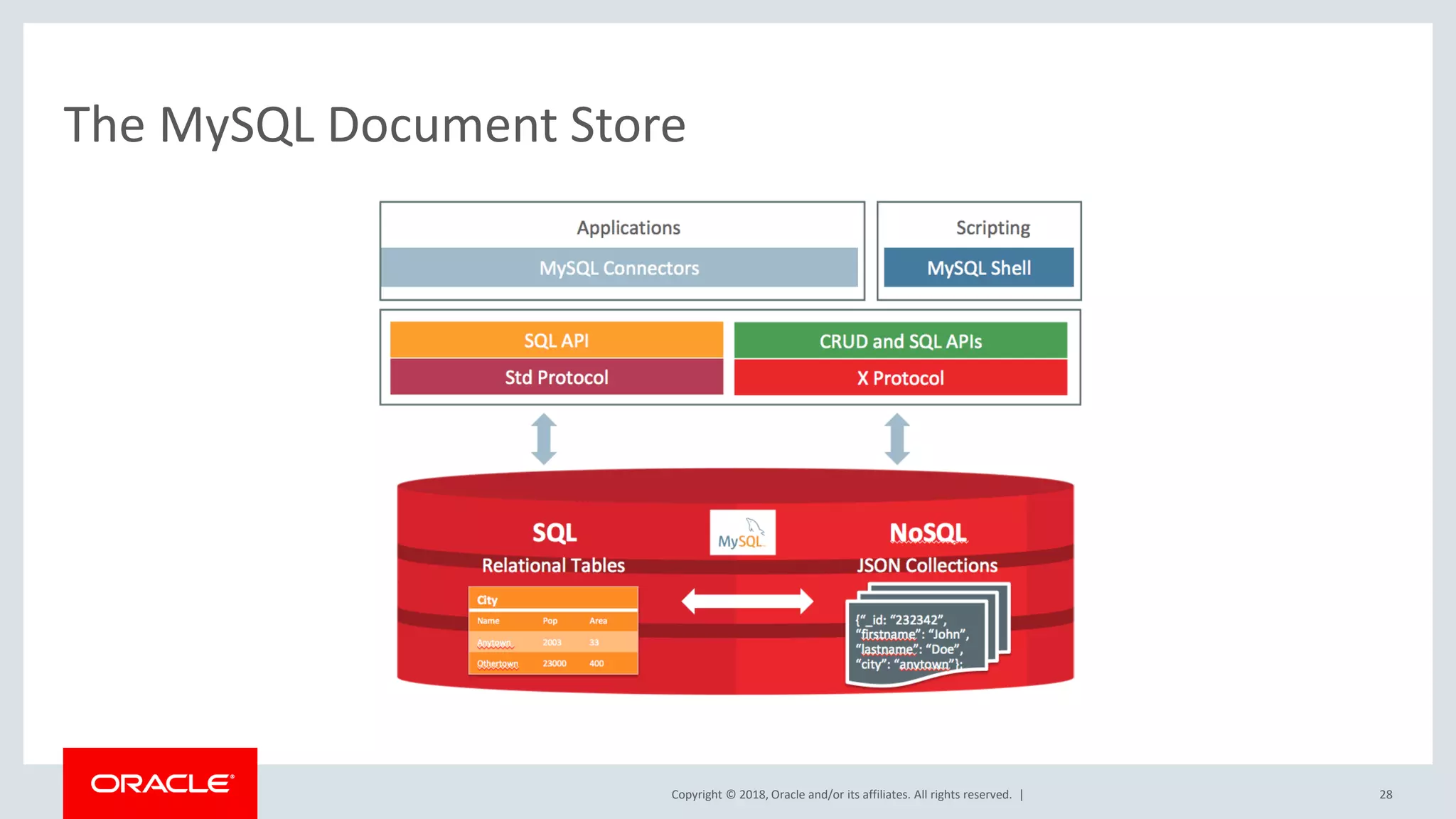Click the slide title text
The width and height of the screenshot is (1456, 819).
click(375, 125)
